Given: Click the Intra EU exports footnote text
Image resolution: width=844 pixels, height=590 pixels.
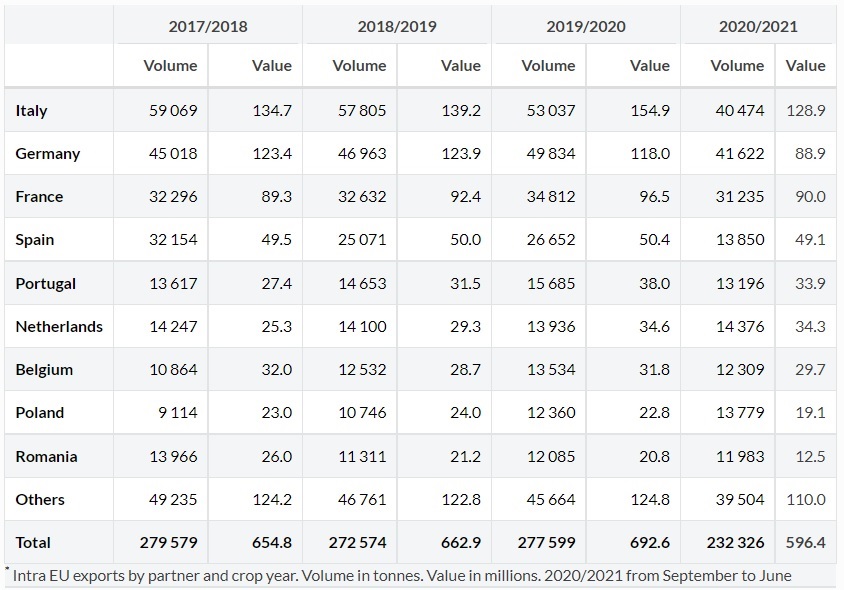Looking at the screenshot, I should point(402,575).
